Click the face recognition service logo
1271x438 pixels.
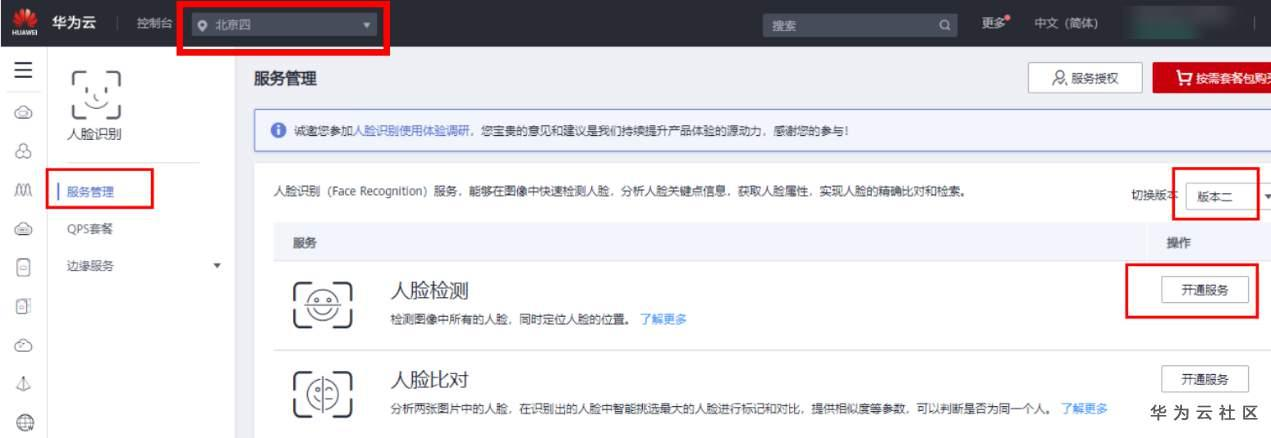tap(98, 97)
